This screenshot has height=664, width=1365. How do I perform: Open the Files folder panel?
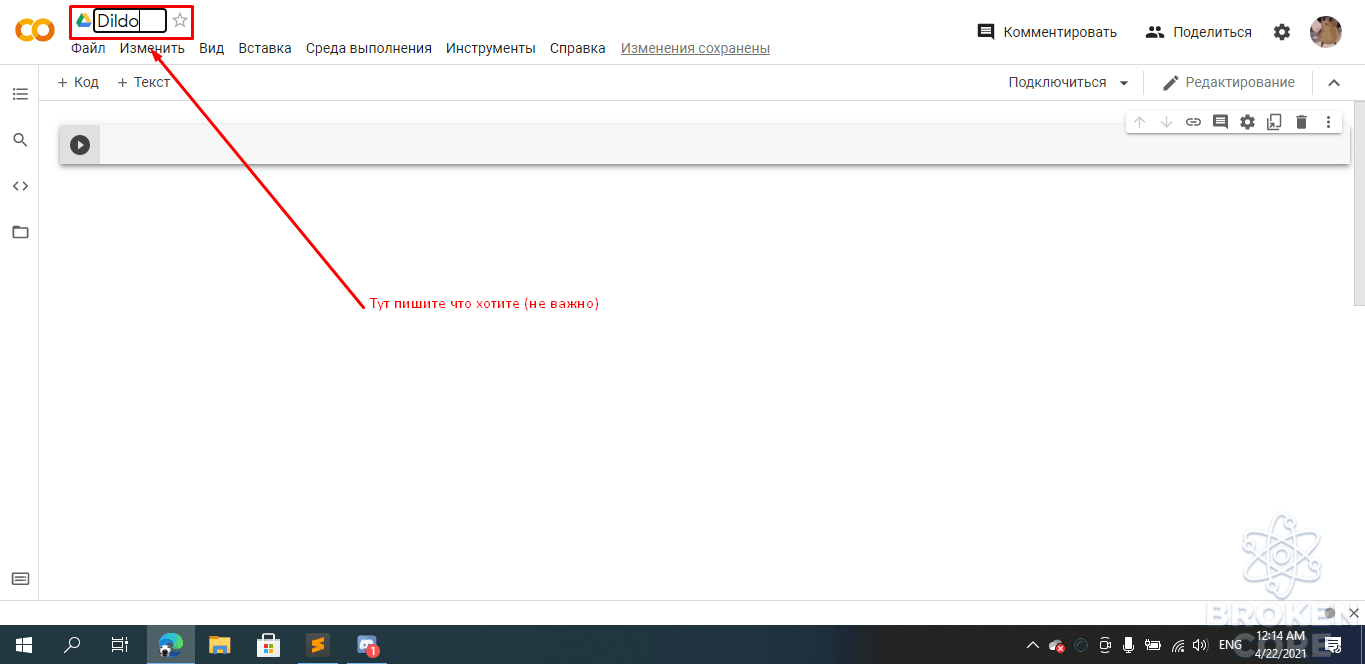[x=20, y=232]
